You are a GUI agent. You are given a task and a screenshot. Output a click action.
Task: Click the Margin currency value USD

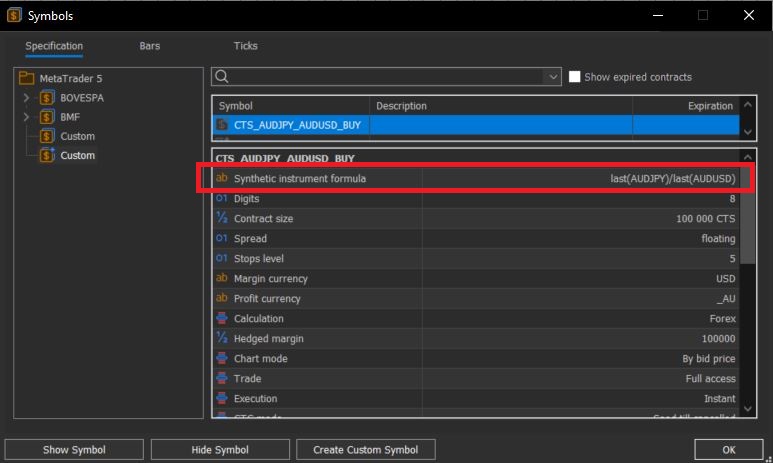[725, 279]
